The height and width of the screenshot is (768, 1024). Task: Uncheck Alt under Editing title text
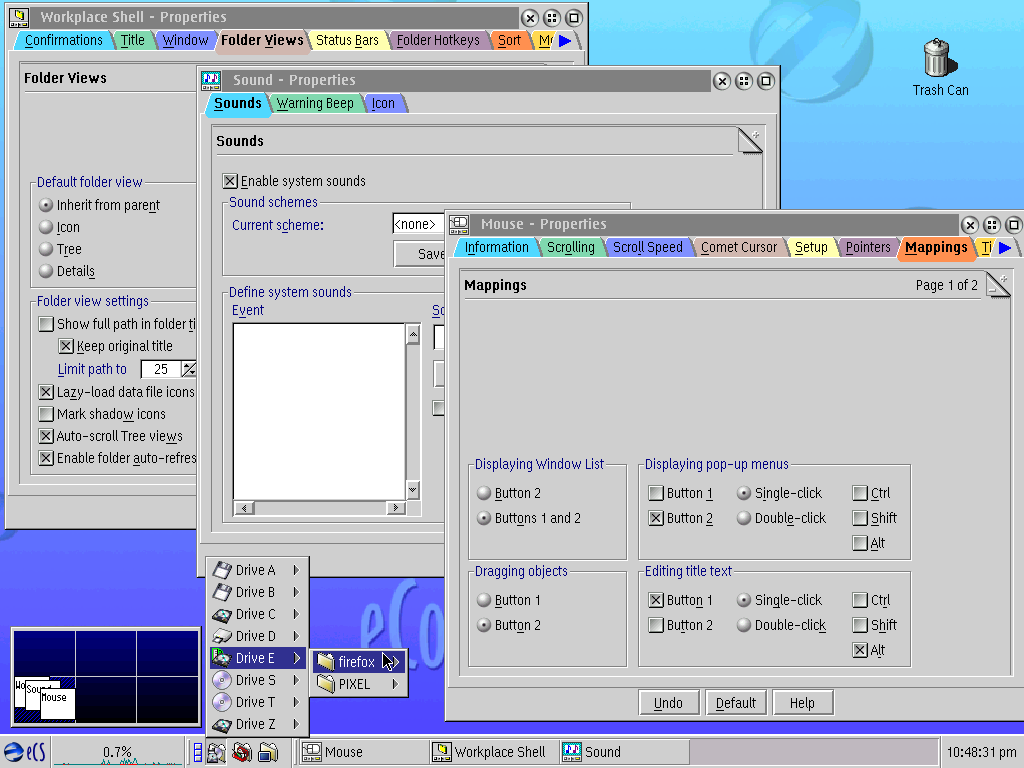click(x=860, y=650)
